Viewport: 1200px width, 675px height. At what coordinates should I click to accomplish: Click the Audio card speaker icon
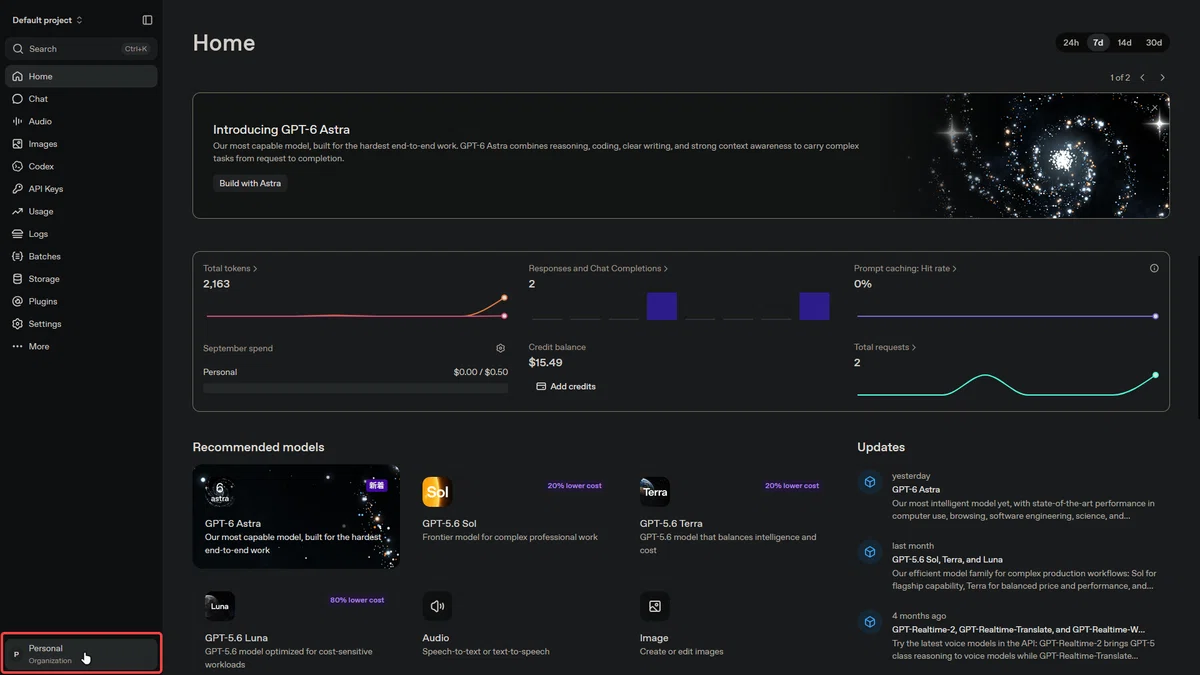pyautogui.click(x=437, y=606)
